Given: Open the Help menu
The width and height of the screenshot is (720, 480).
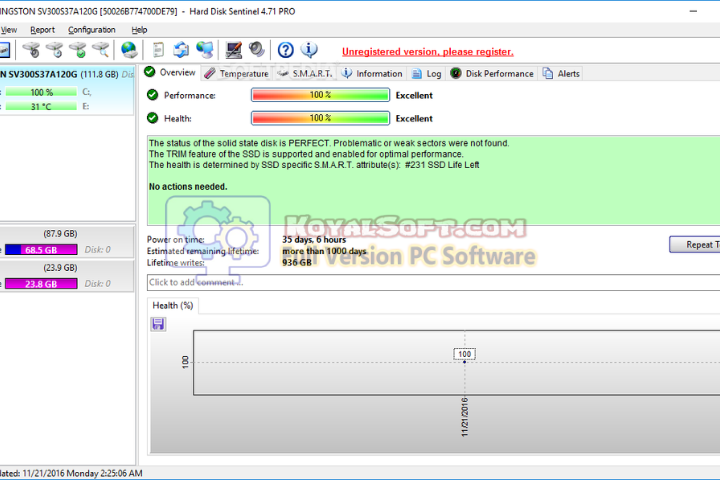Looking at the screenshot, I should [139, 30].
